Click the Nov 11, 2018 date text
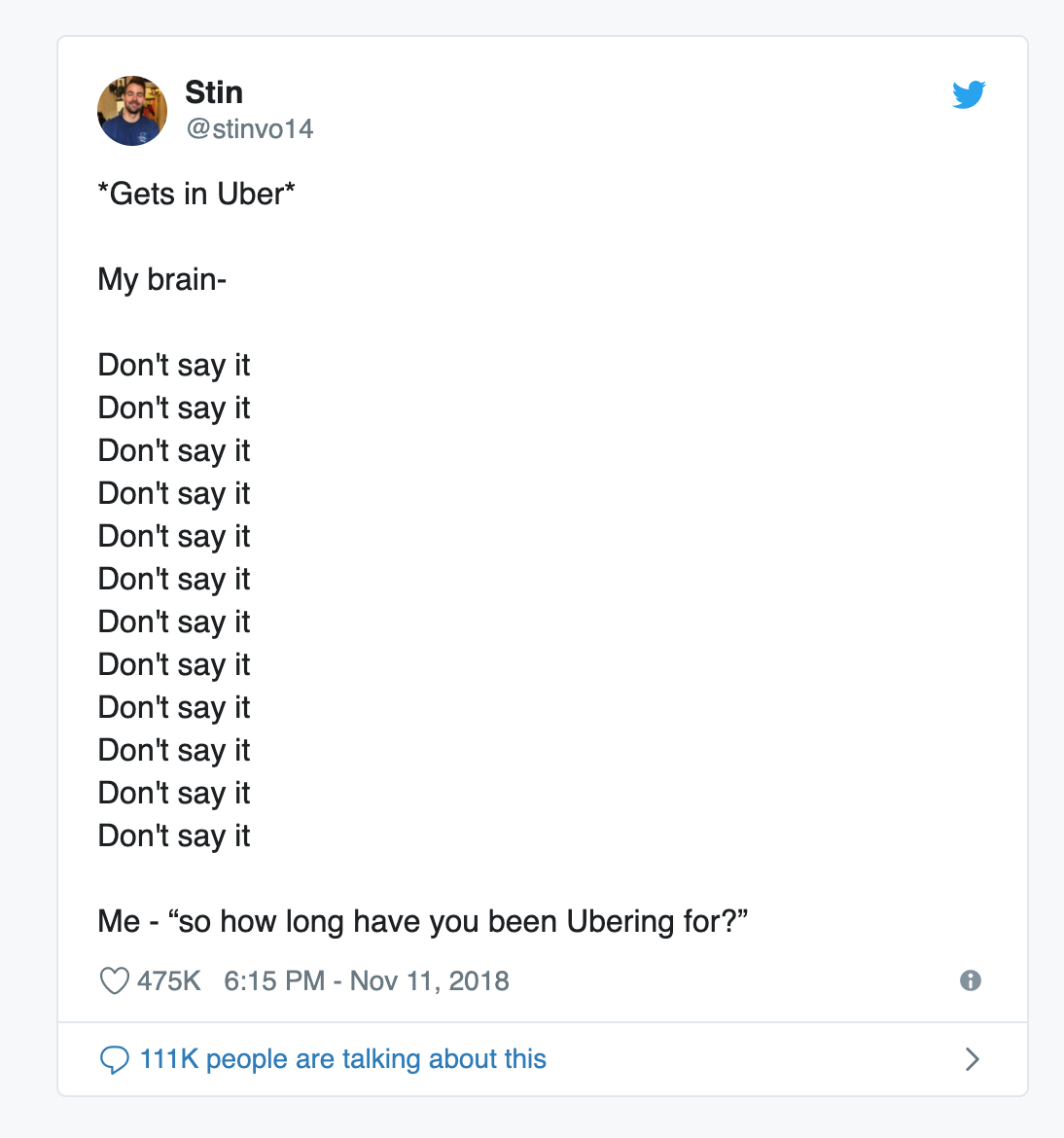 click(x=430, y=980)
